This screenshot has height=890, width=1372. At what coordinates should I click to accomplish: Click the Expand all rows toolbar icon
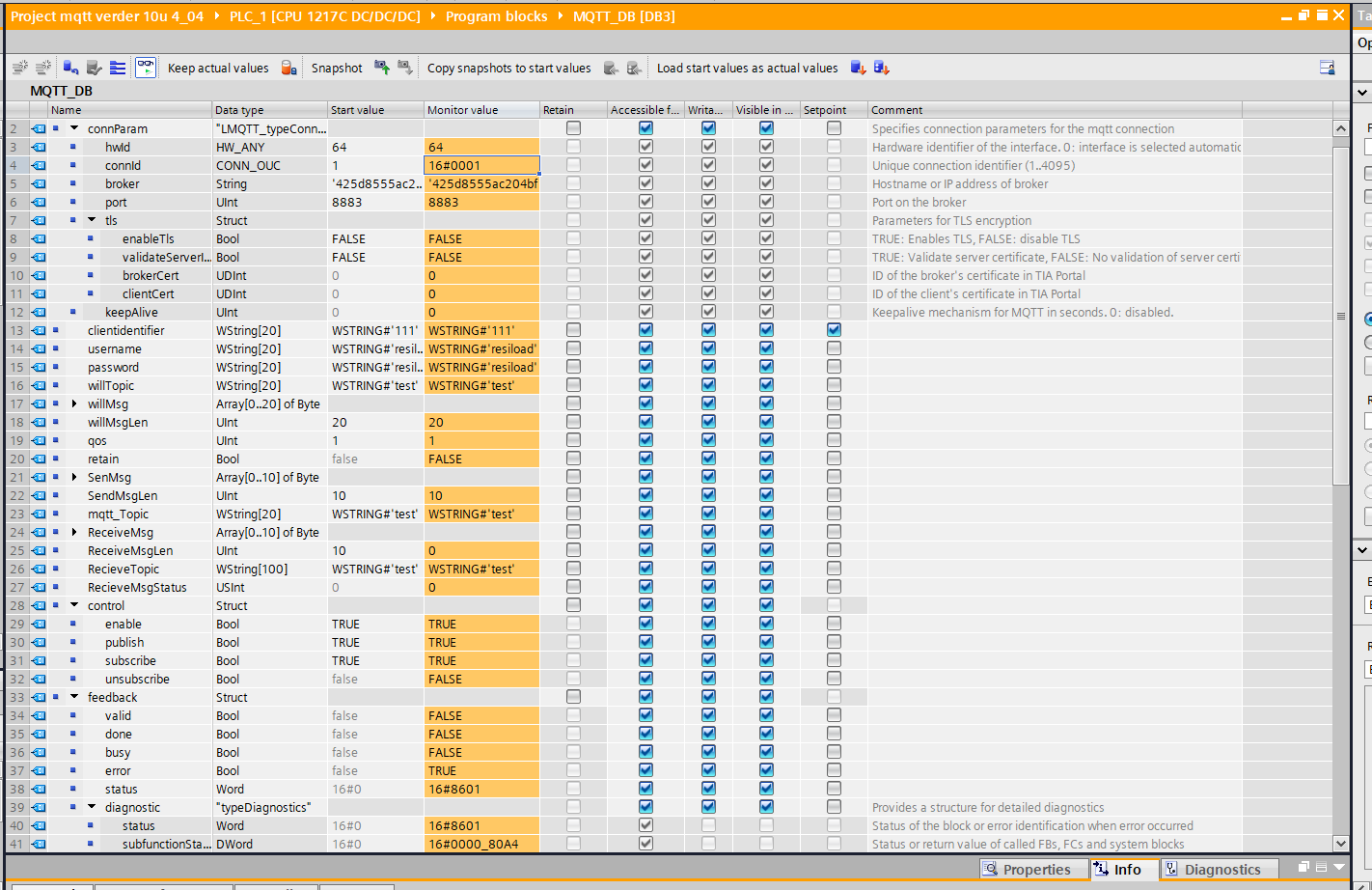point(118,68)
